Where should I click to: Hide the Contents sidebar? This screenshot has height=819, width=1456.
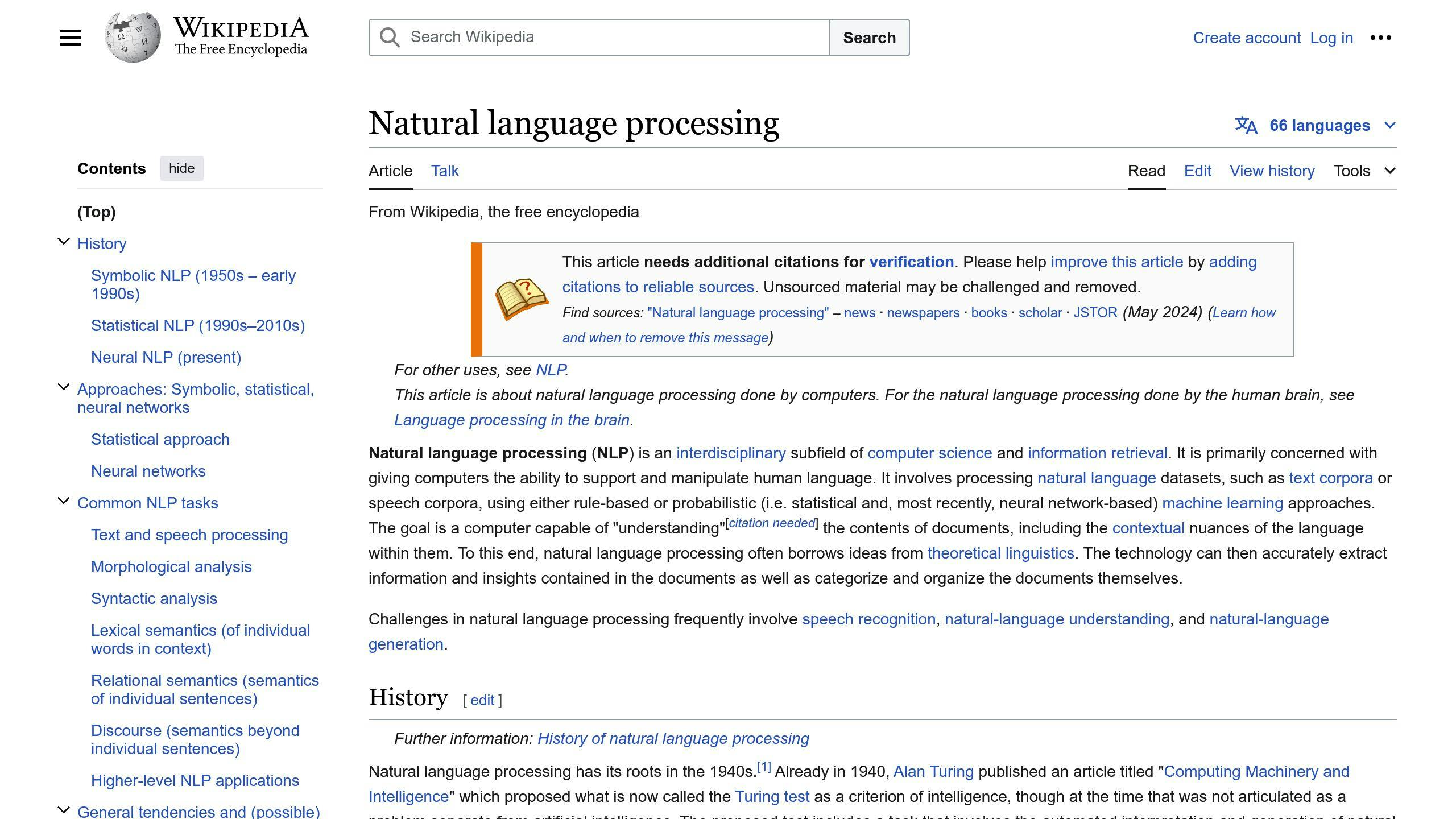pyautogui.click(x=181, y=168)
